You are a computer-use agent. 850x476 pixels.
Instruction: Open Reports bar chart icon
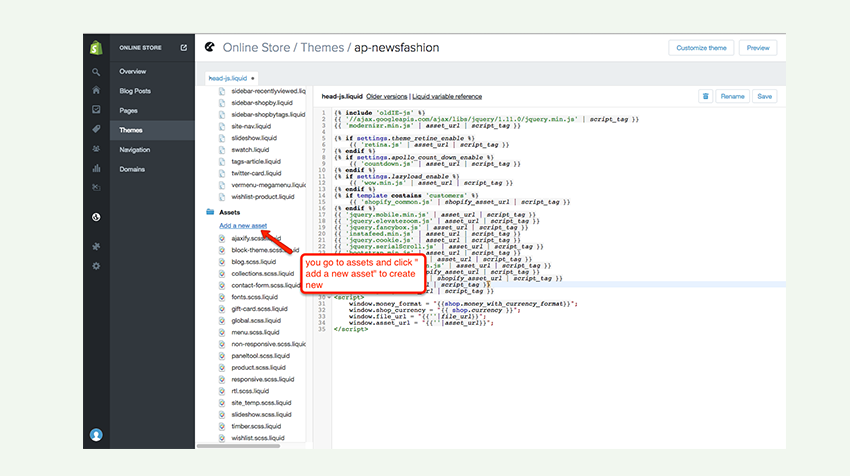96,168
